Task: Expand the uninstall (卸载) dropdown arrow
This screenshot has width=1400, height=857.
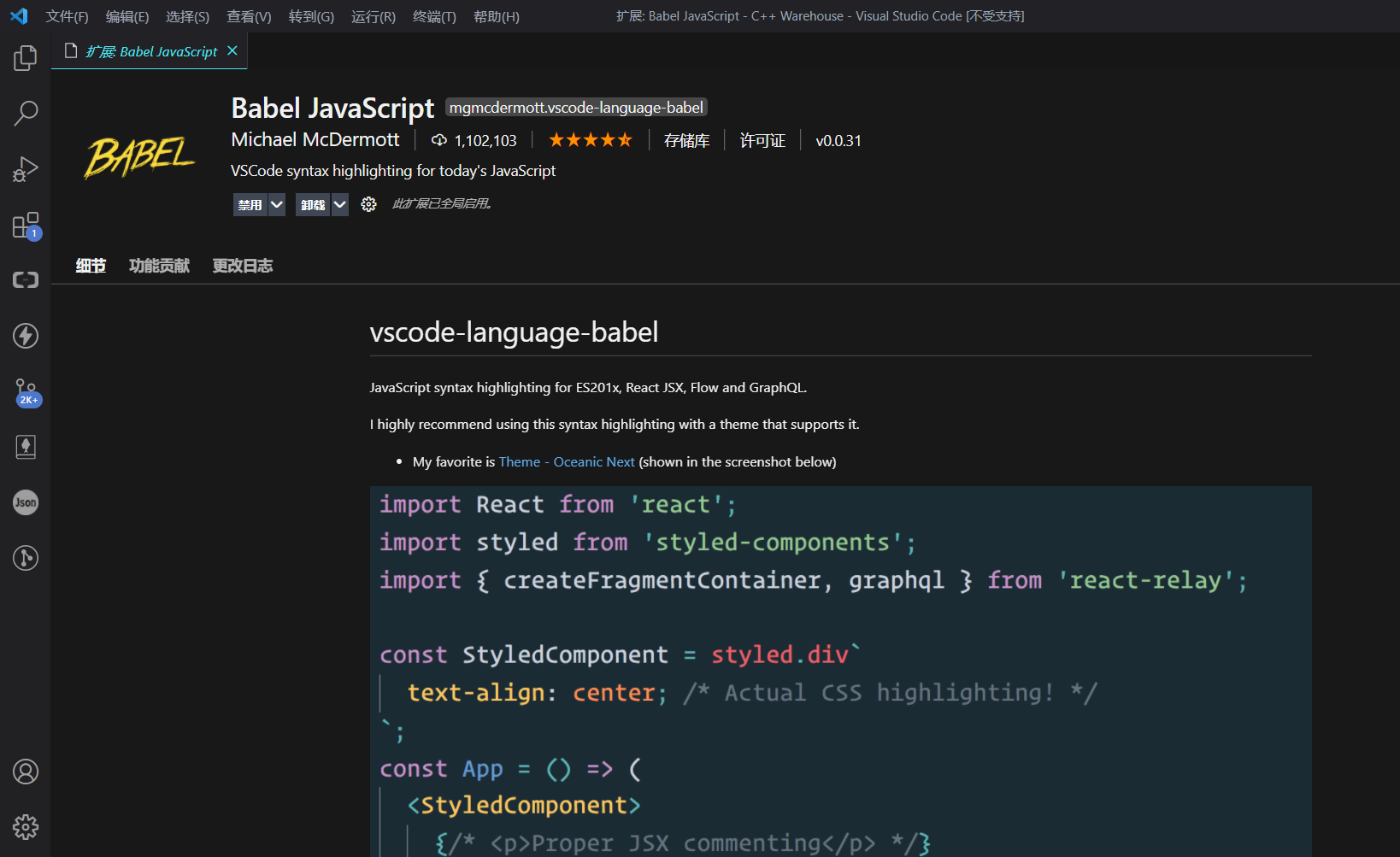Action: [340, 204]
